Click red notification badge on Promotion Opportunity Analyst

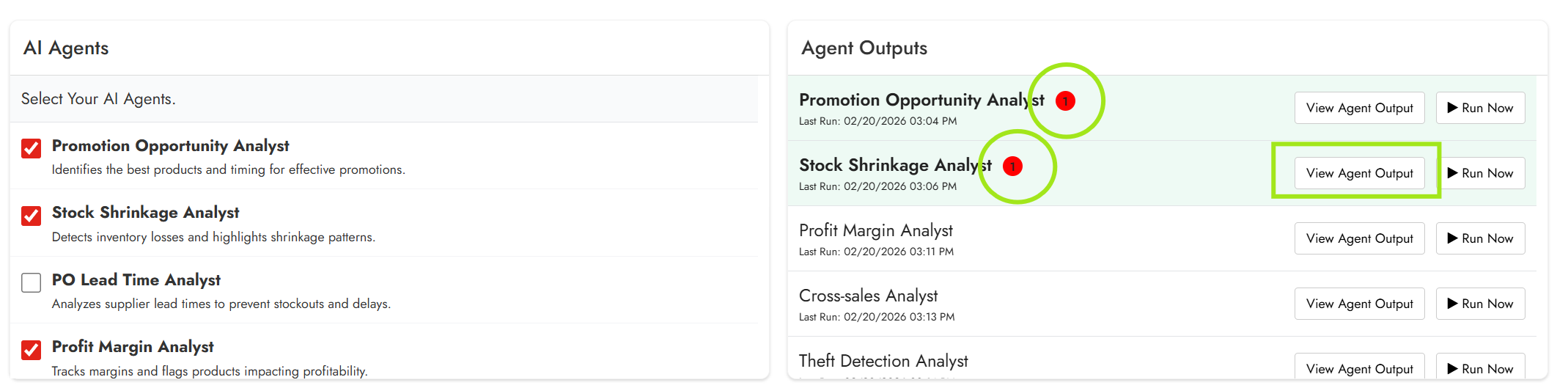[x=1065, y=101]
